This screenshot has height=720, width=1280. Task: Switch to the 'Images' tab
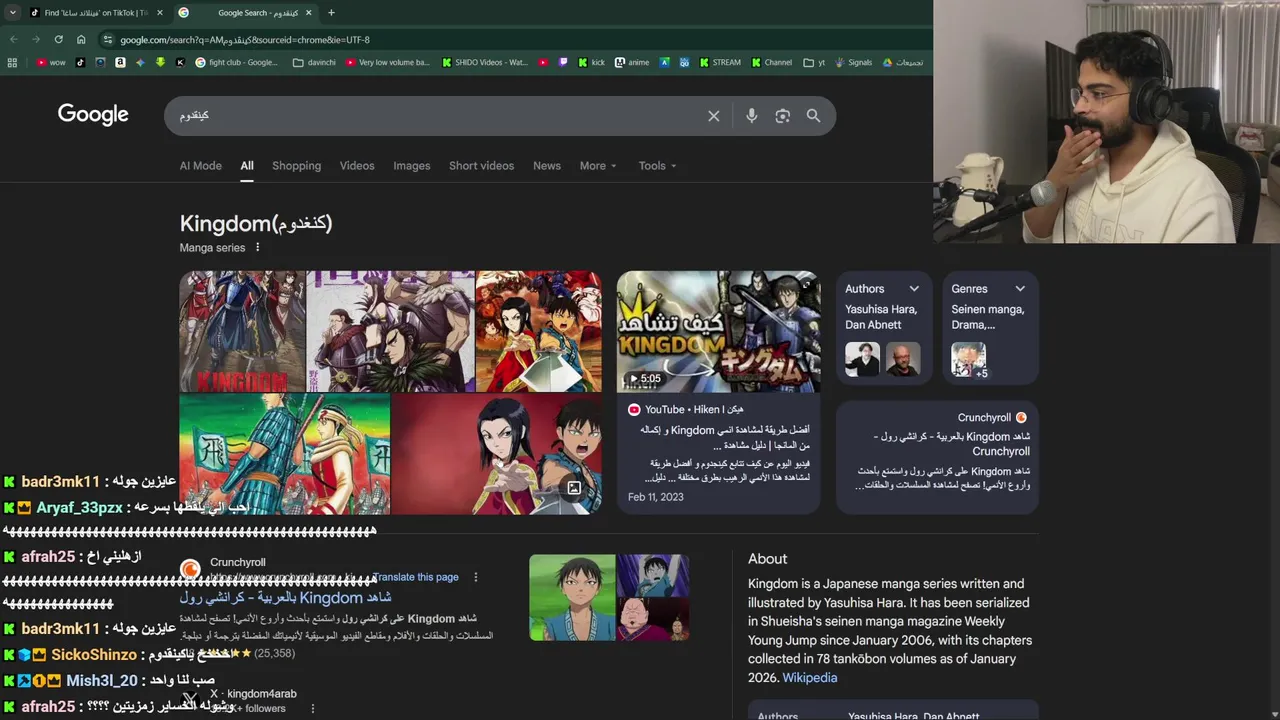pos(411,166)
